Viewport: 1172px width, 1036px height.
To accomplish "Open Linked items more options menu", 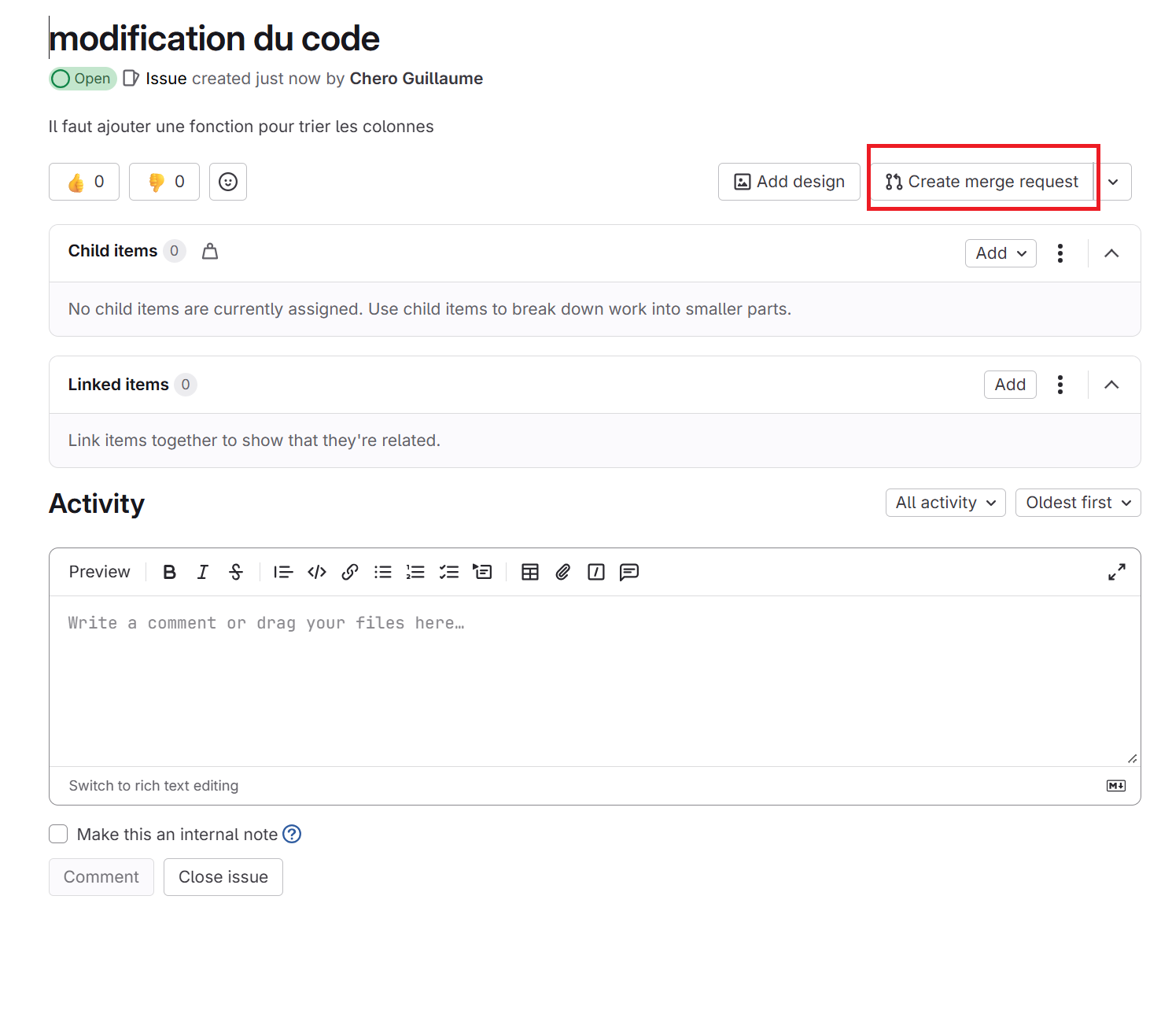I will click(x=1060, y=385).
